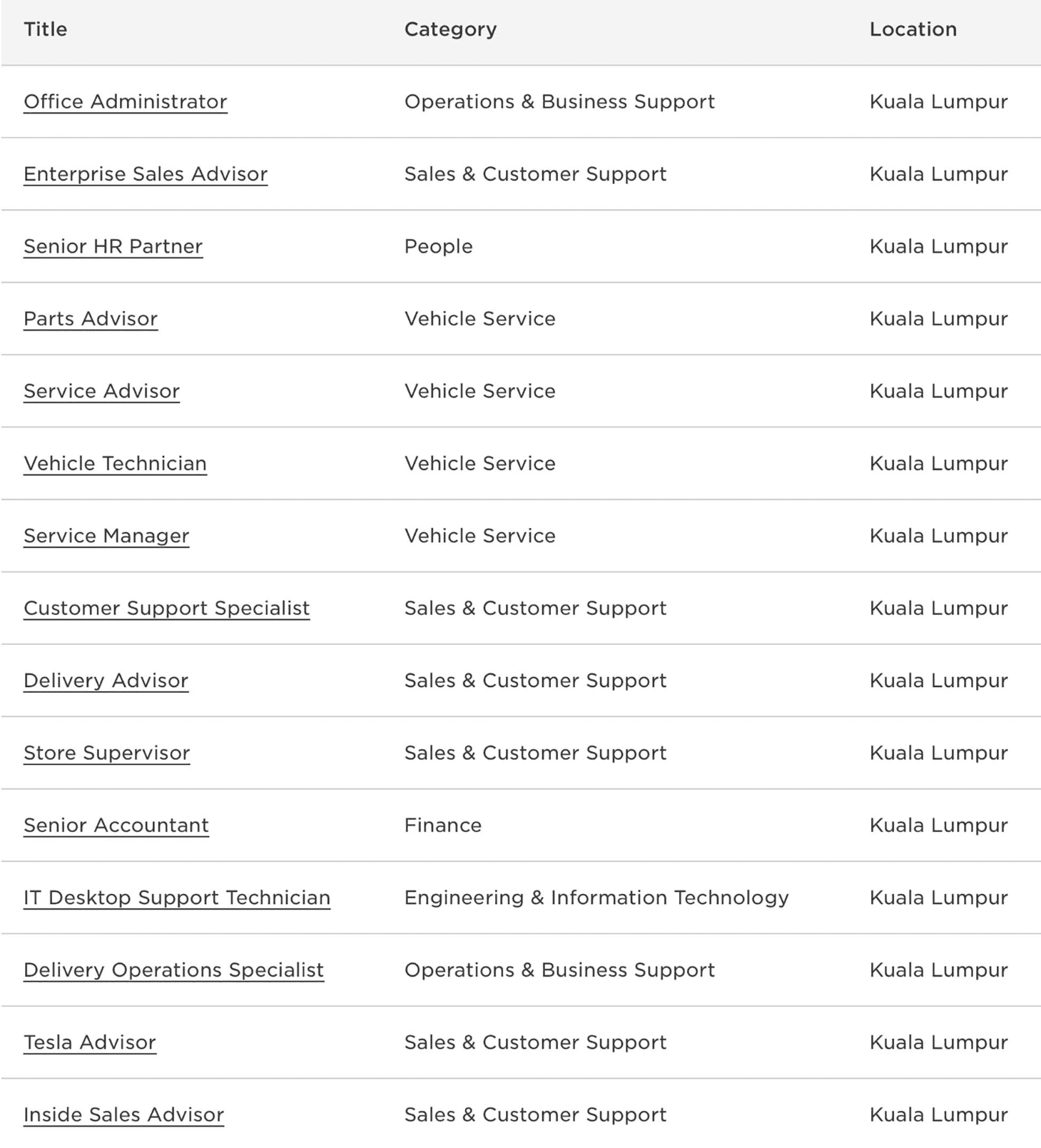Select the Delivery Operations Specialist job
This screenshot has width=1041, height=1148.
(x=173, y=970)
